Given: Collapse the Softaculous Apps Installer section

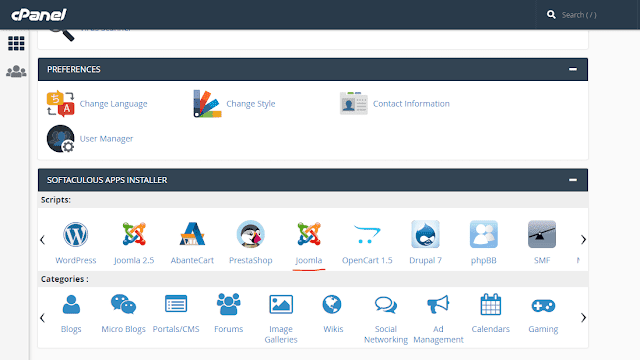Looking at the screenshot, I should pyautogui.click(x=573, y=180).
